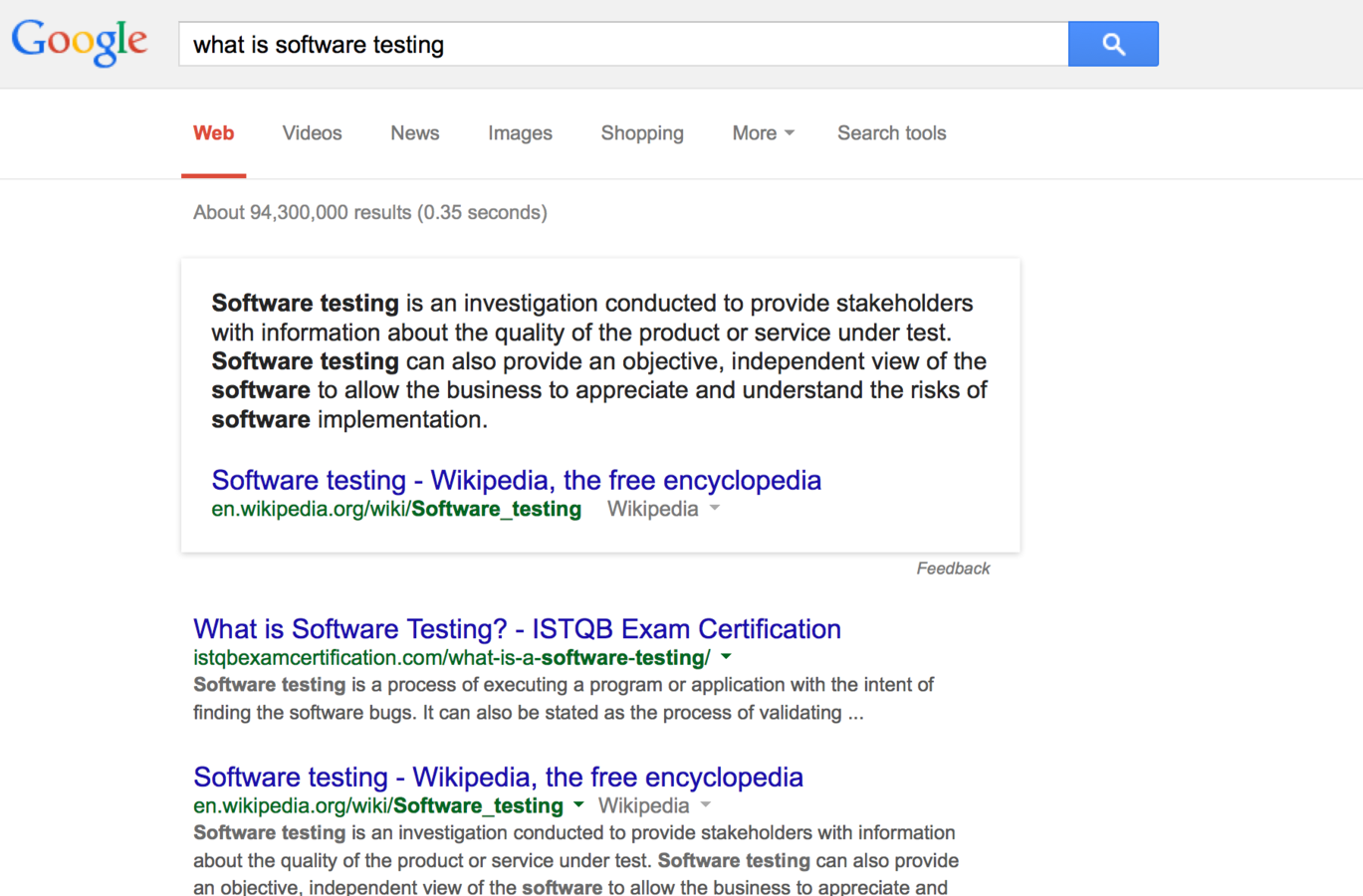
Task: Switch to the Shopping tab
Action: 642,133
